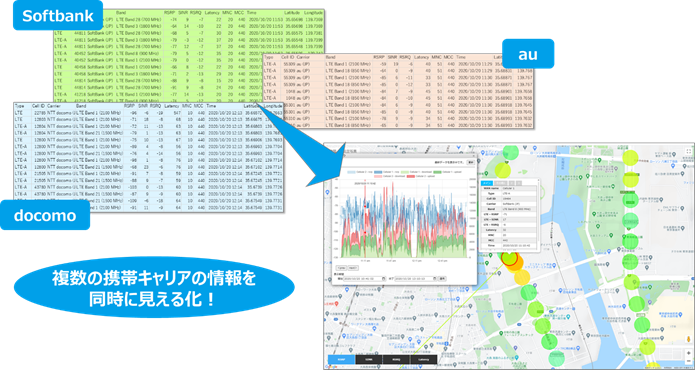Click the red-outlined selected measurement circle
Screen dimensions: 695x370
tap(510, 258)
